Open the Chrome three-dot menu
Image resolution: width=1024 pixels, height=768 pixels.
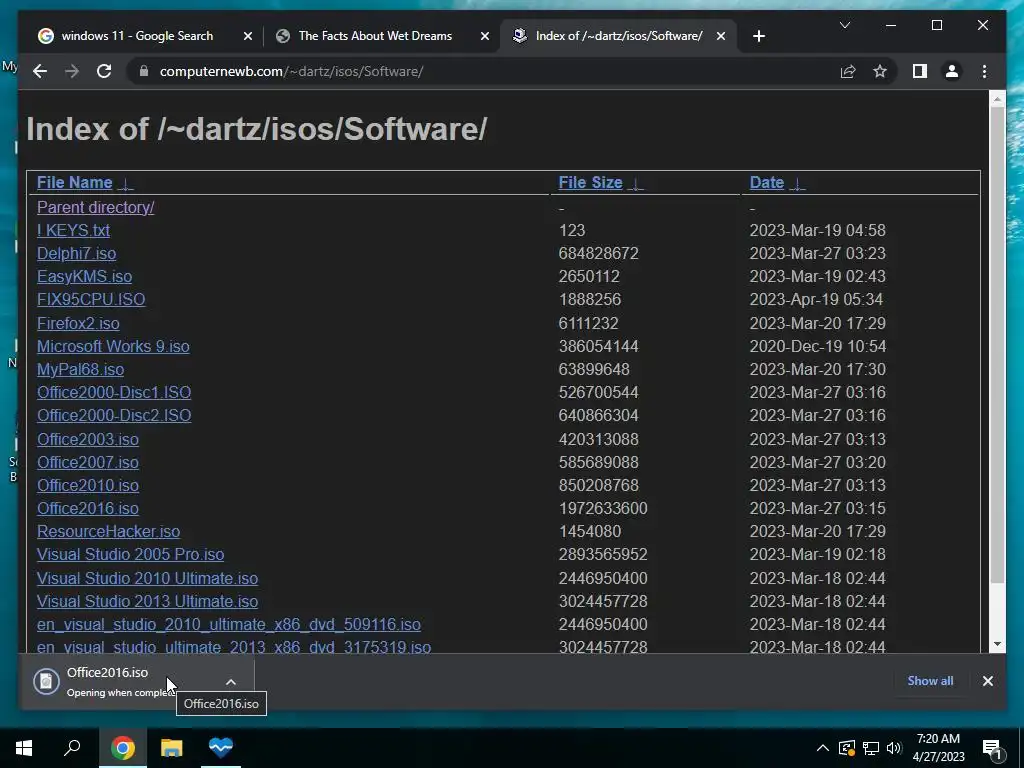pyautogui.click(x=984, y=71)
